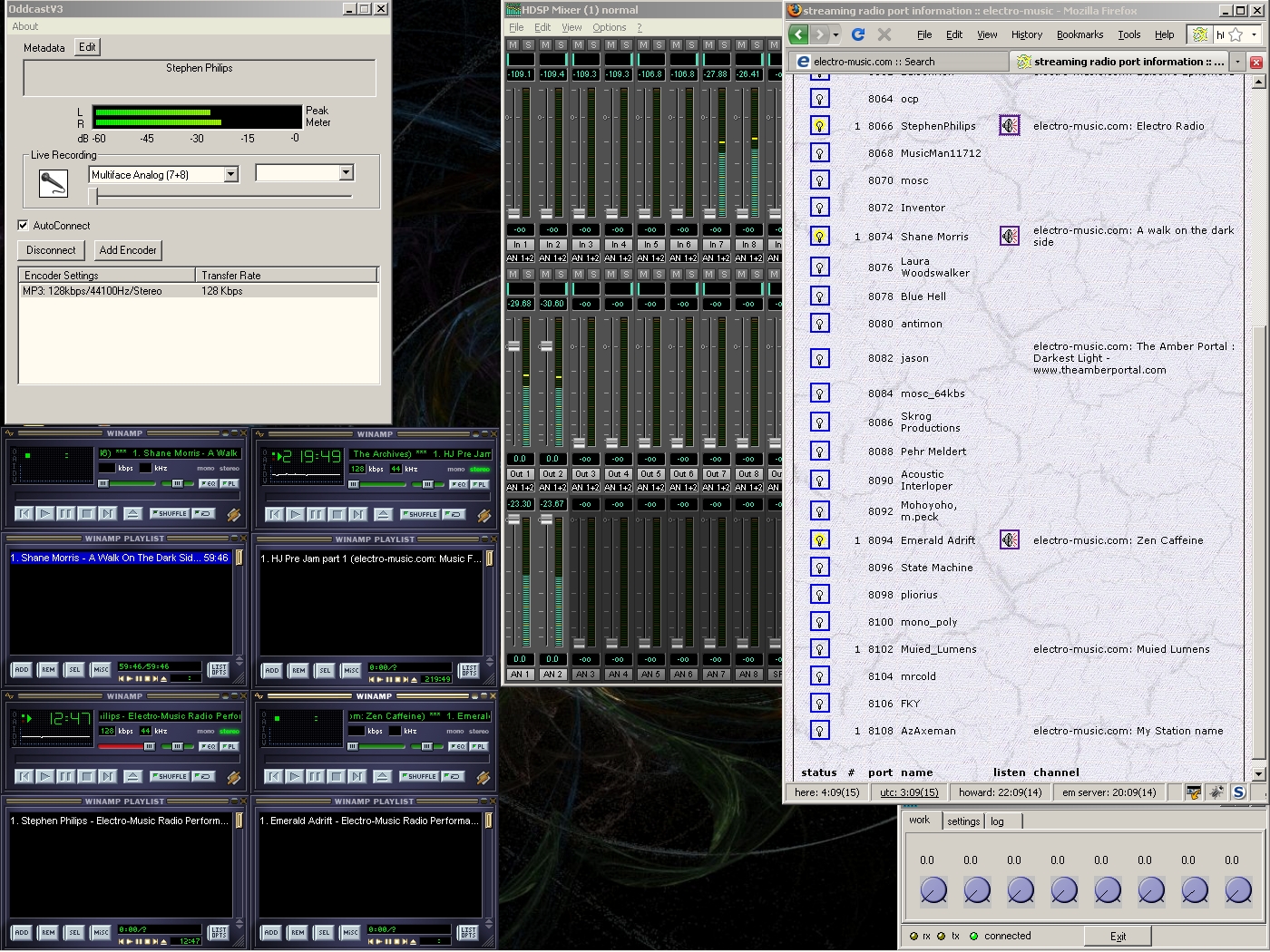Click the Disconnect button in Oddcast
Image resolution: width=1270 pixels, height=952 pixels.
(x=51, y=250)
